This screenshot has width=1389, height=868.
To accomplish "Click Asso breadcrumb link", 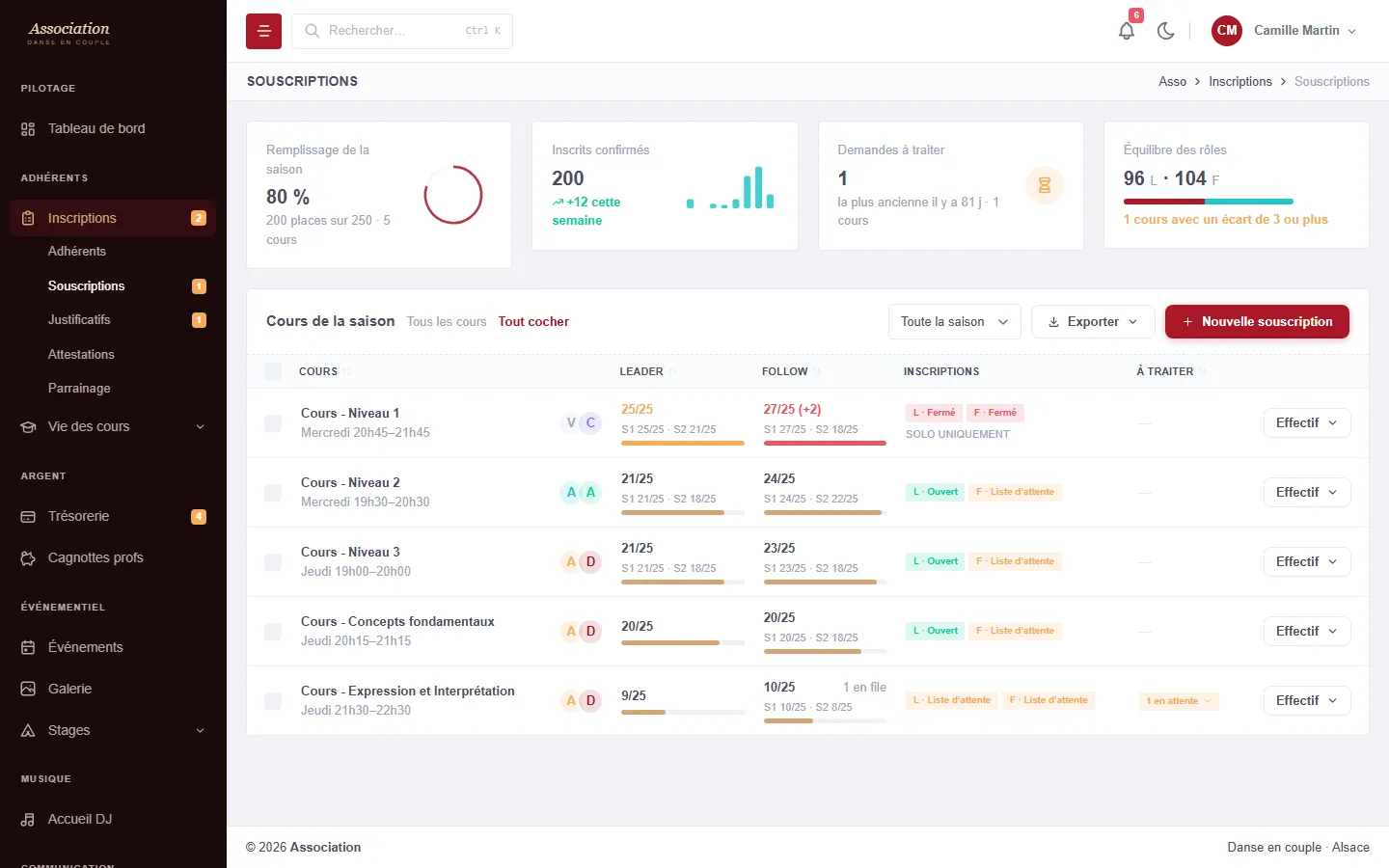I will 1172,82.
